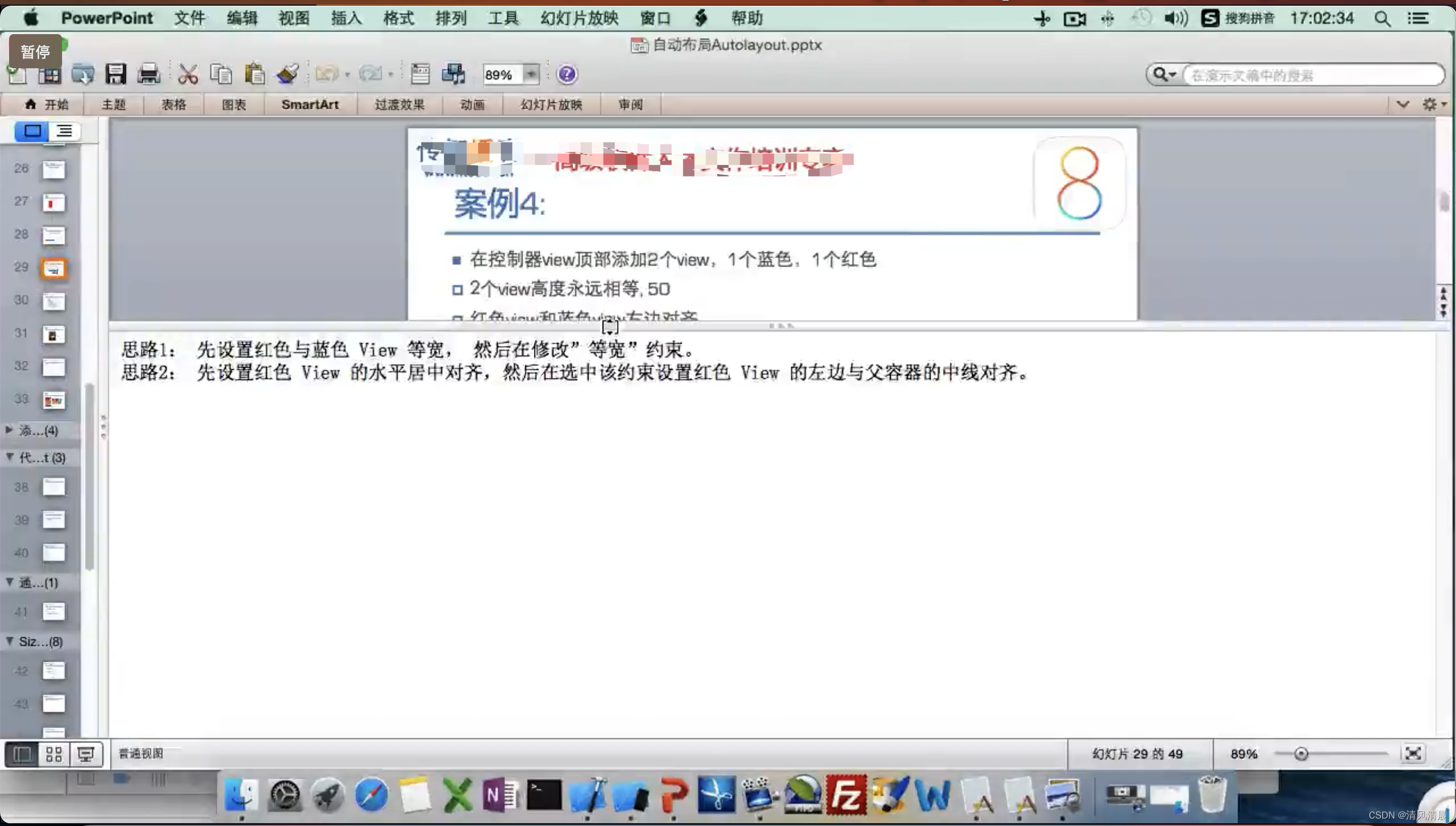
Task: Click the Cut scissors icon
Action: click(187, 74)
